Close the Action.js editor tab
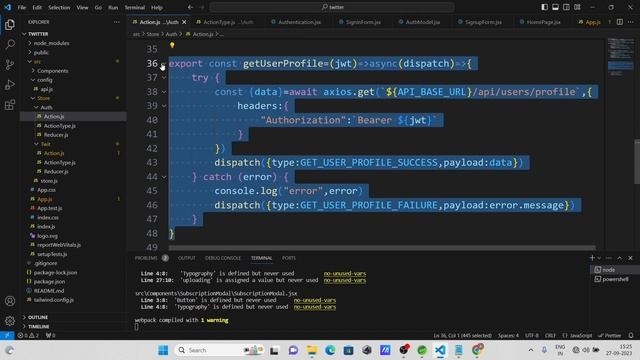The height and width of the screenshot is (360, 640). 184,22
